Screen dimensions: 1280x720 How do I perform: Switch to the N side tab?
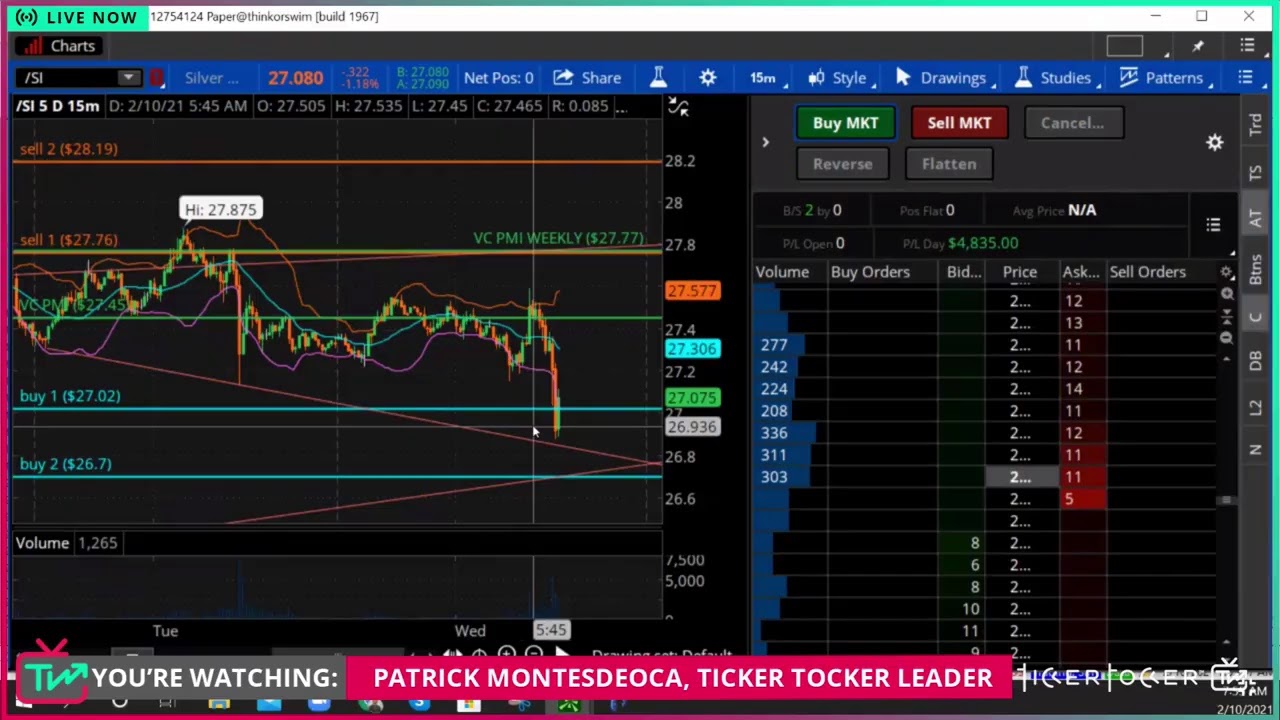(1255, 450)
